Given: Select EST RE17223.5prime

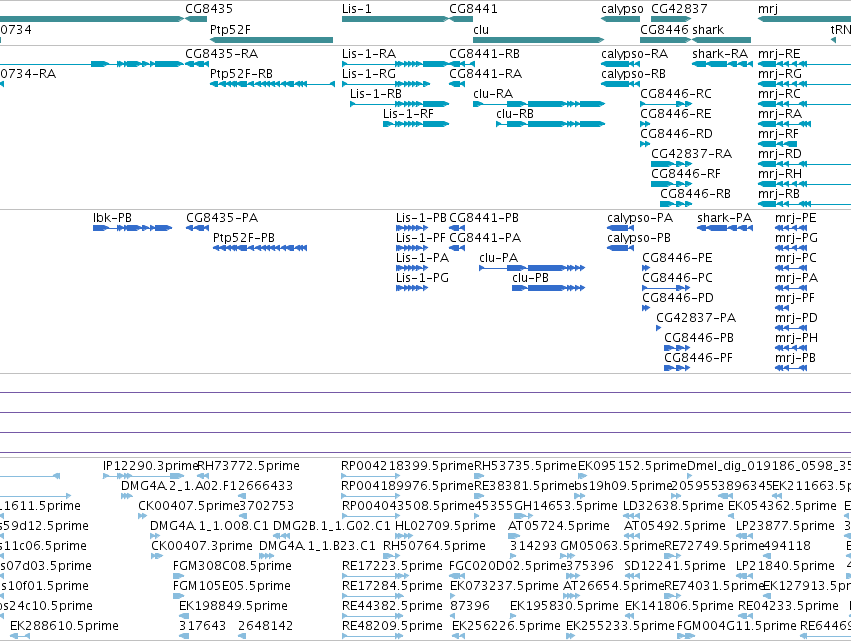Looking at the screenshot, I should (x=392, y=566).
